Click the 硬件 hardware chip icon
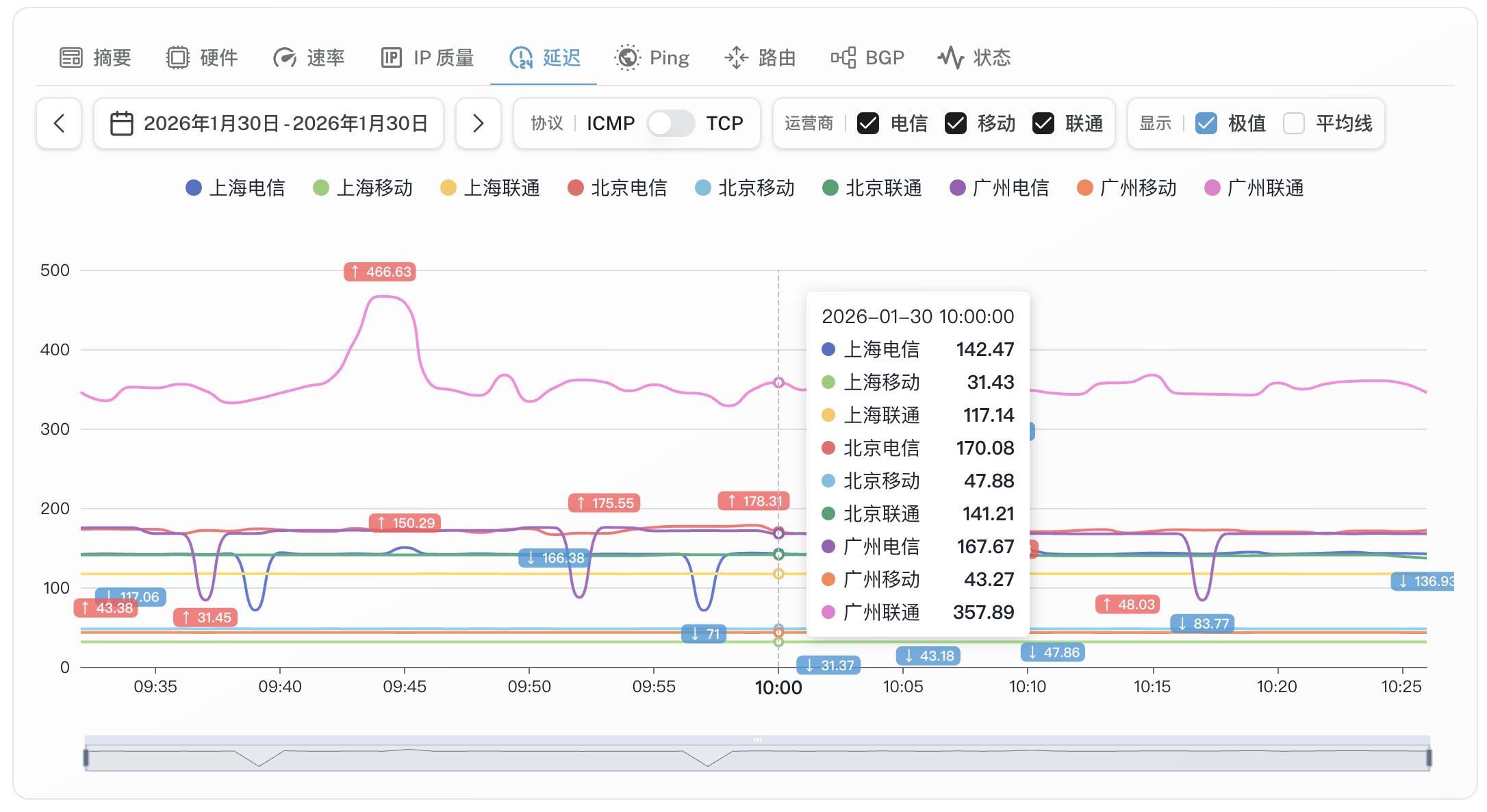Screen dimensions: 1487x812 pos(177,58)
